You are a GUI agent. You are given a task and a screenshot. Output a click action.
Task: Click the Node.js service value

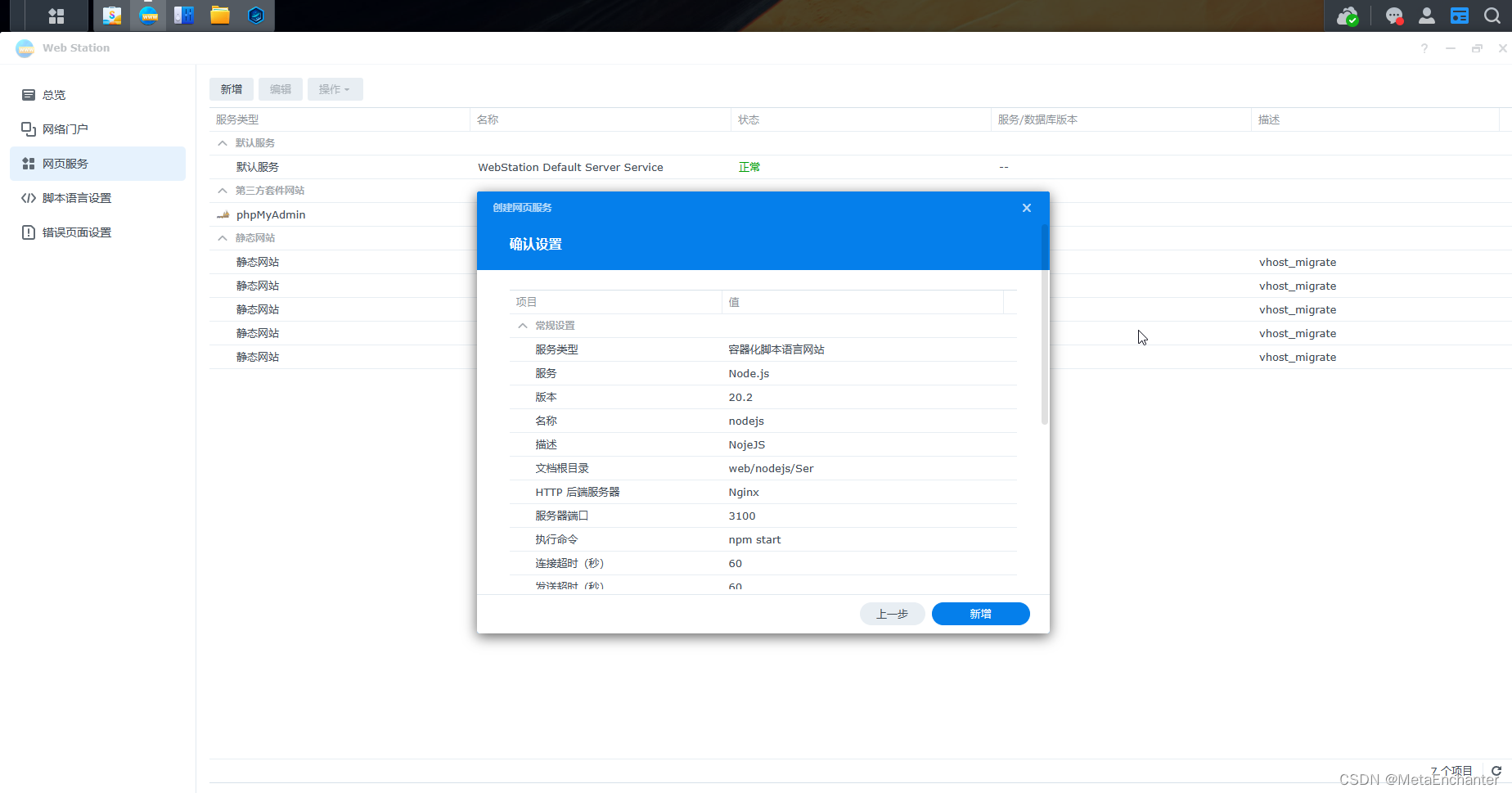[x=749, y=373]
